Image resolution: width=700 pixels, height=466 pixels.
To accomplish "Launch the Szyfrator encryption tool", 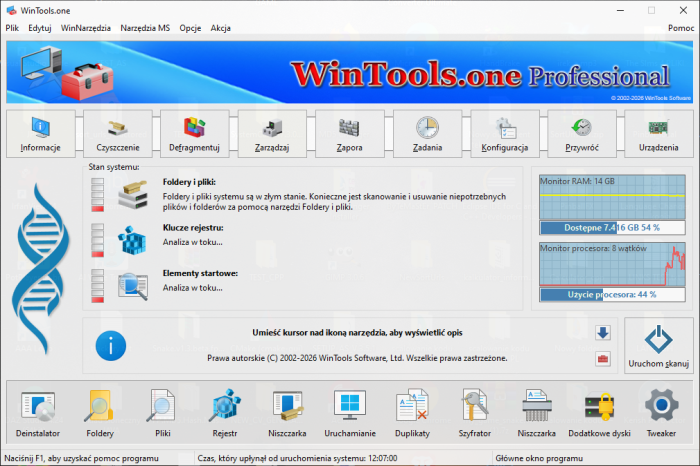I will 475,413.
